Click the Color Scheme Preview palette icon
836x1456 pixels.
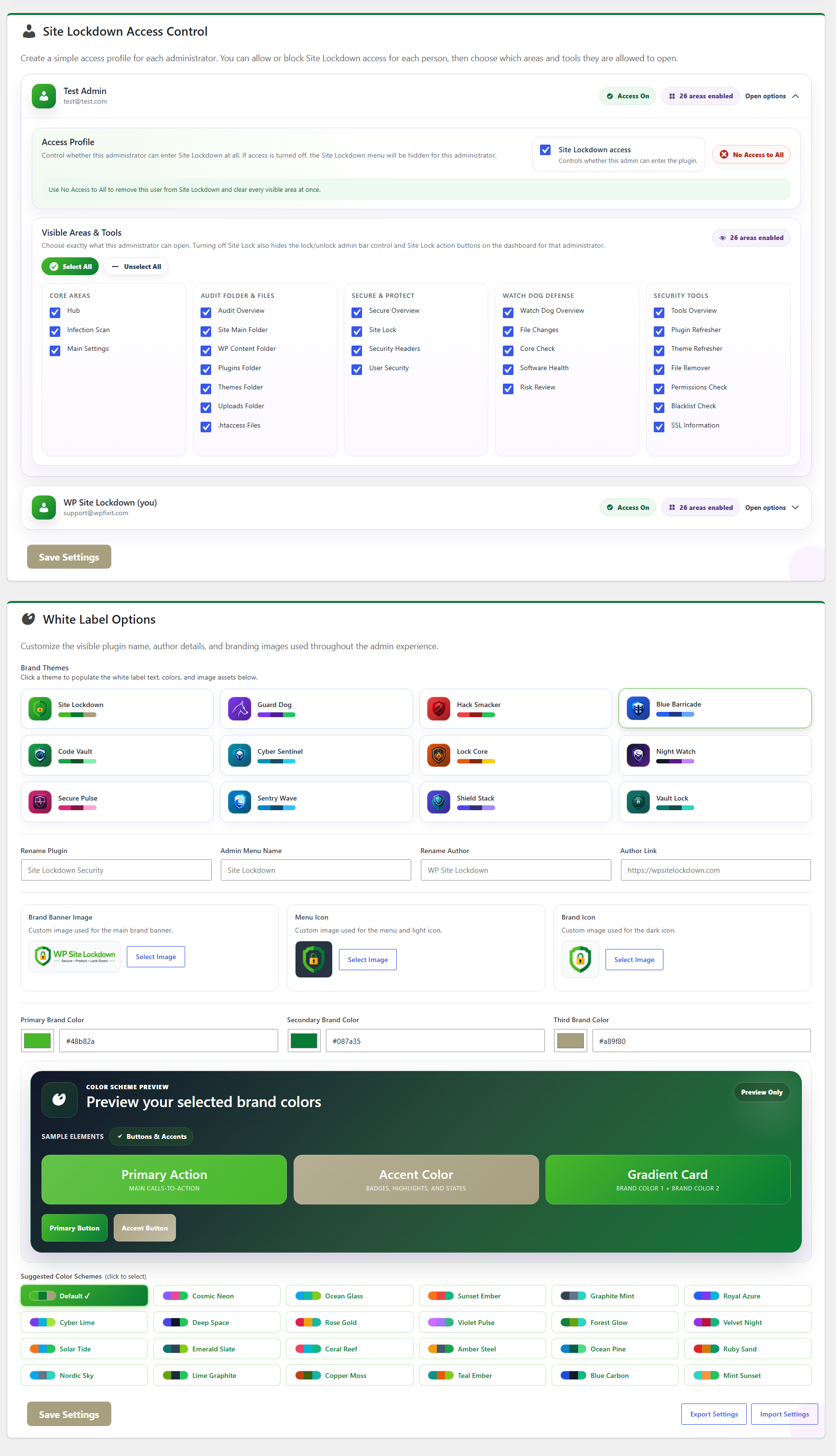[59, 1099]
